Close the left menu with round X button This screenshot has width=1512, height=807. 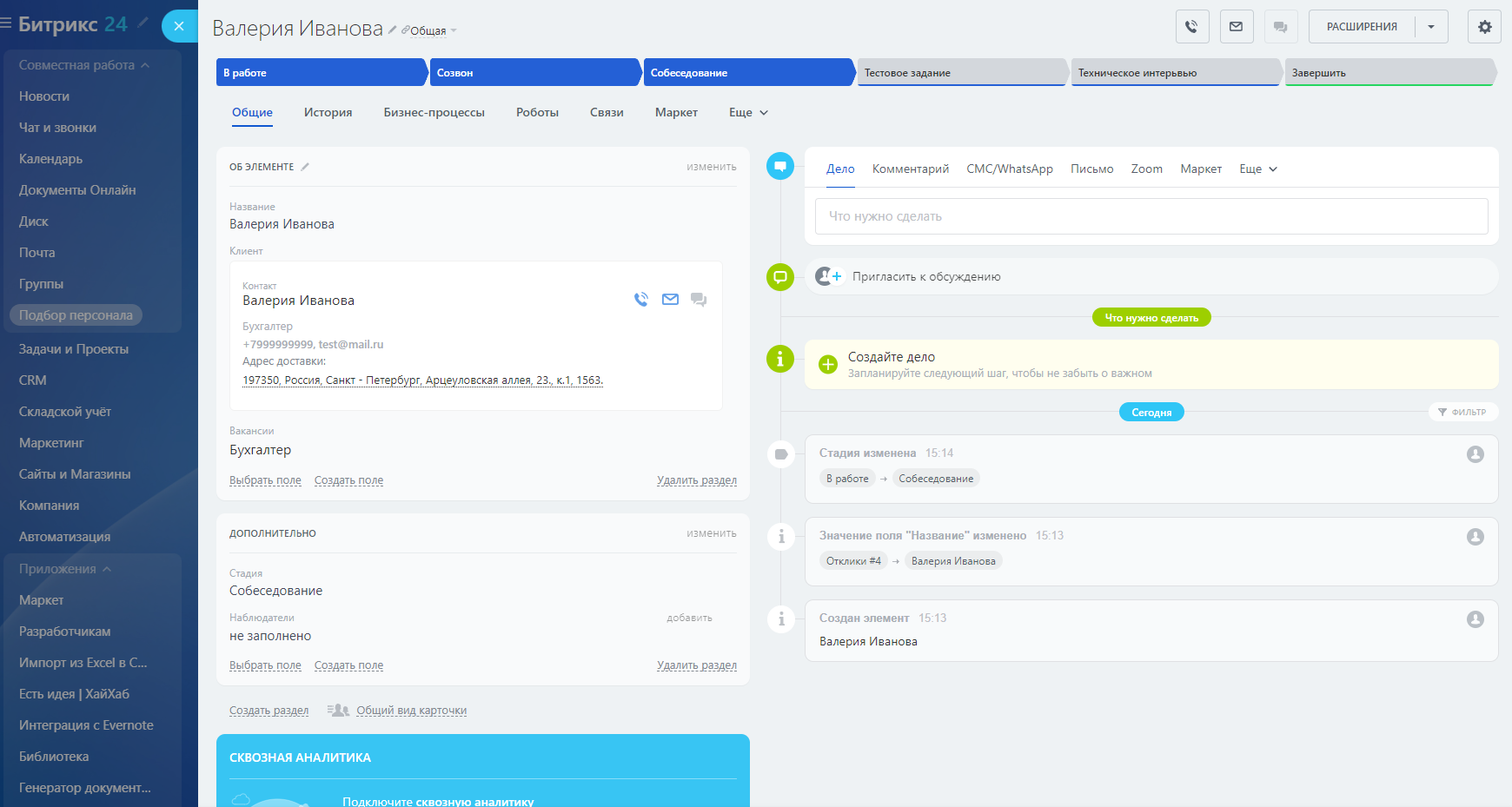(x=179, y=26)
